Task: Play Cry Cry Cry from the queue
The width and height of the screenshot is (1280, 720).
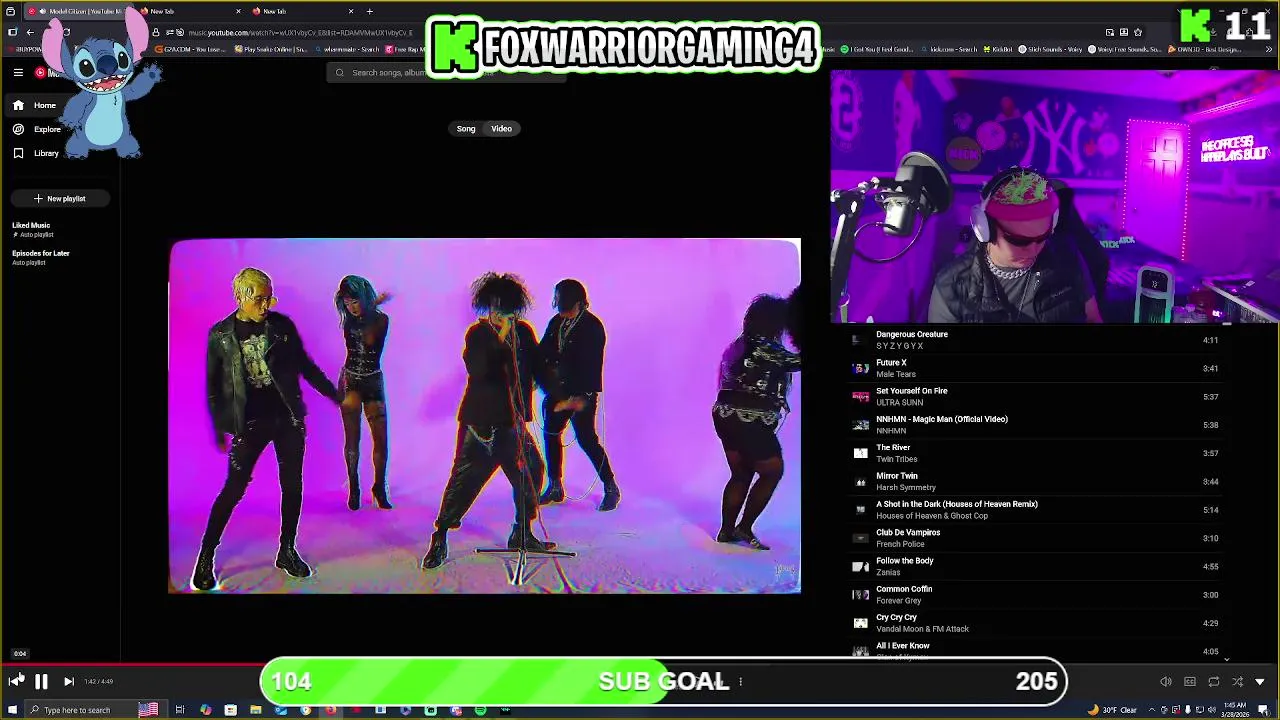Action: [x=1035, y=623]
